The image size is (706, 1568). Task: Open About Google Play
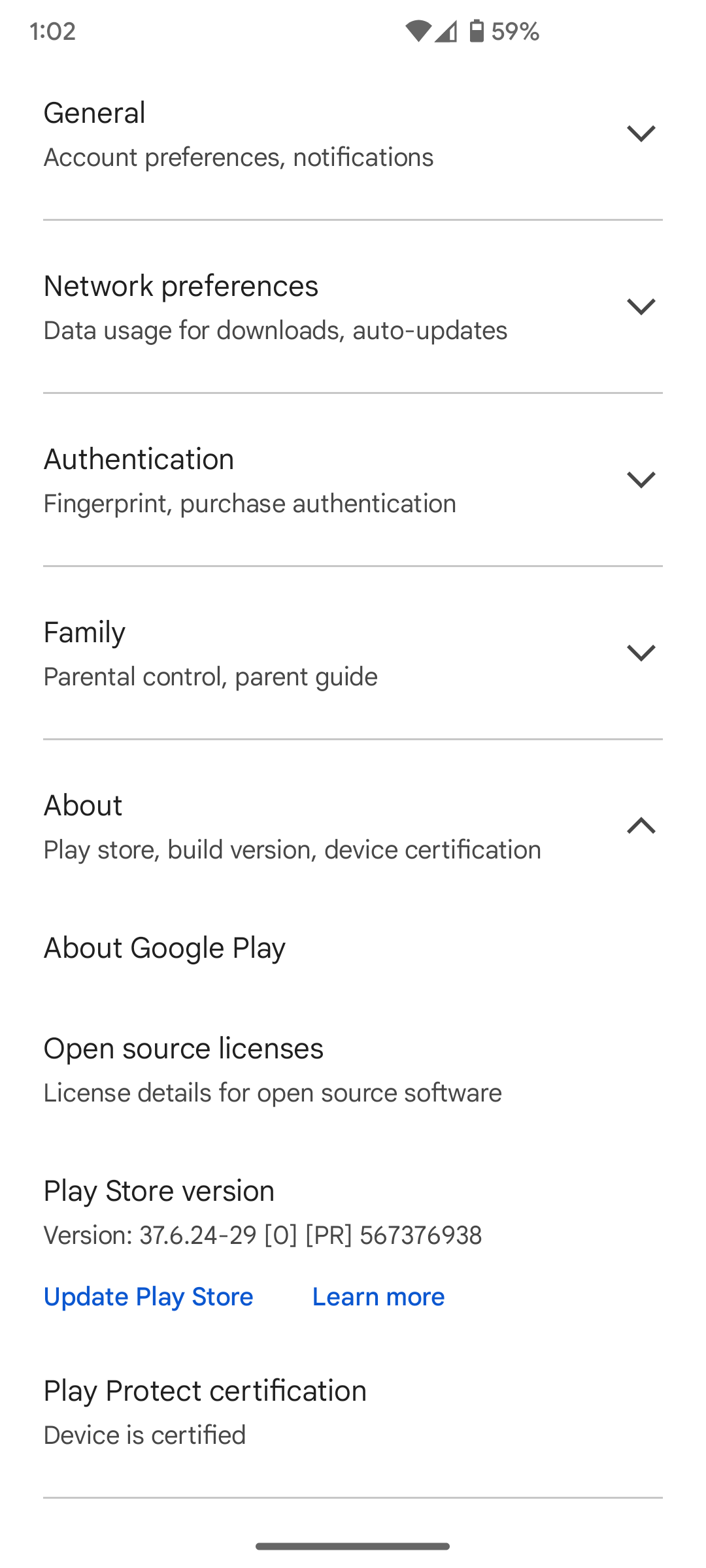165,948
